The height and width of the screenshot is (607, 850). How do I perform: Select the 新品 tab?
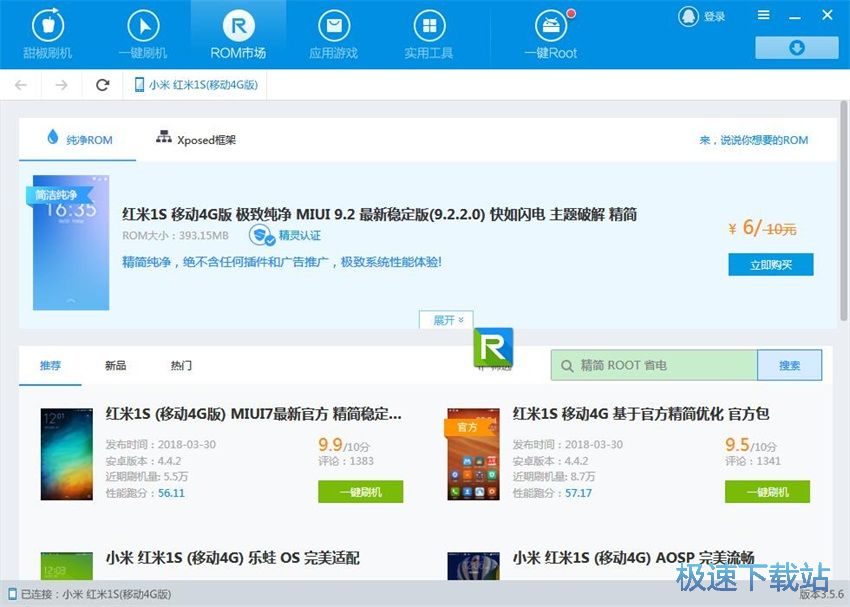115,366
